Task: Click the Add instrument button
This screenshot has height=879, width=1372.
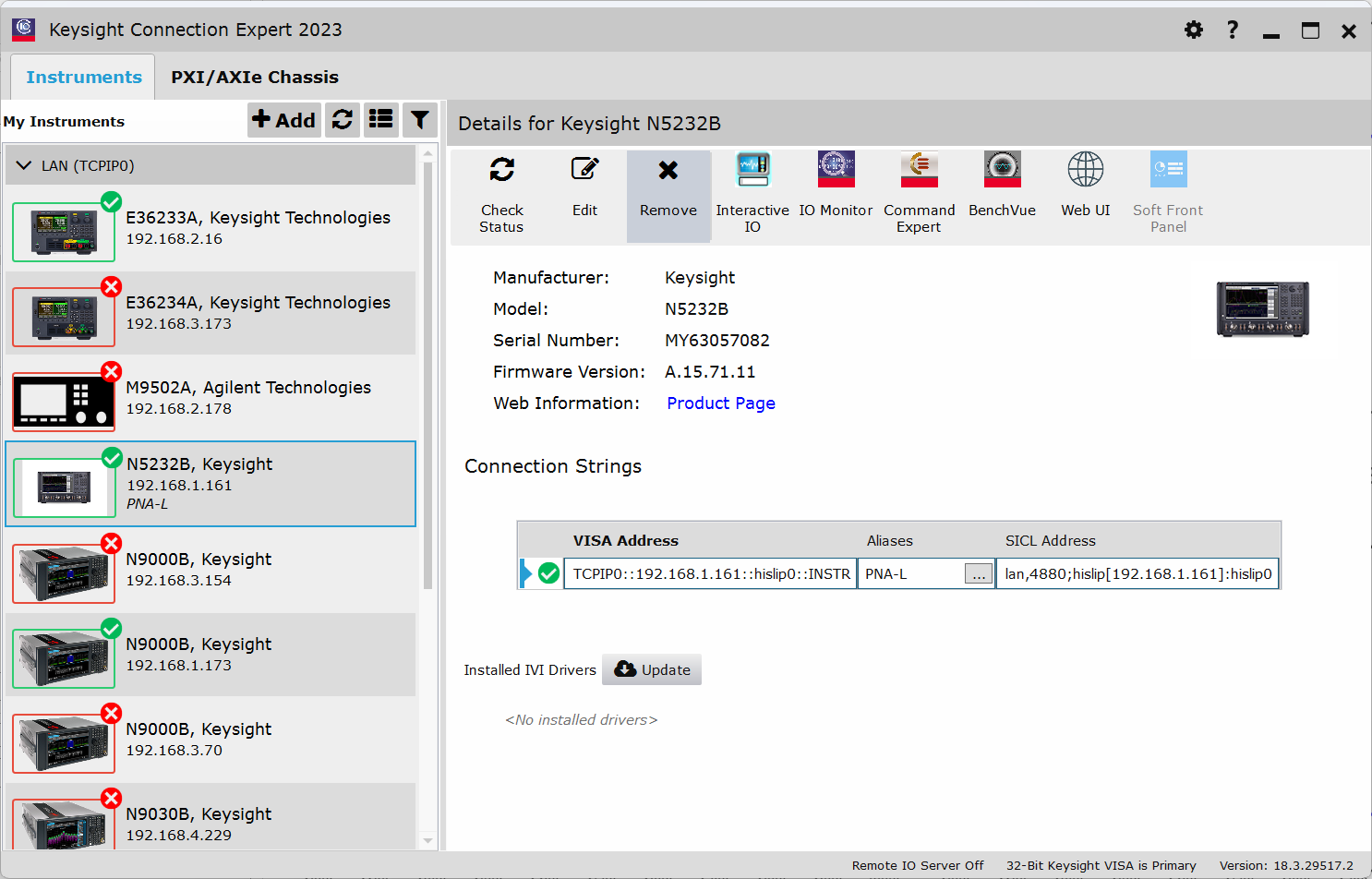Action: coord(284,120)
